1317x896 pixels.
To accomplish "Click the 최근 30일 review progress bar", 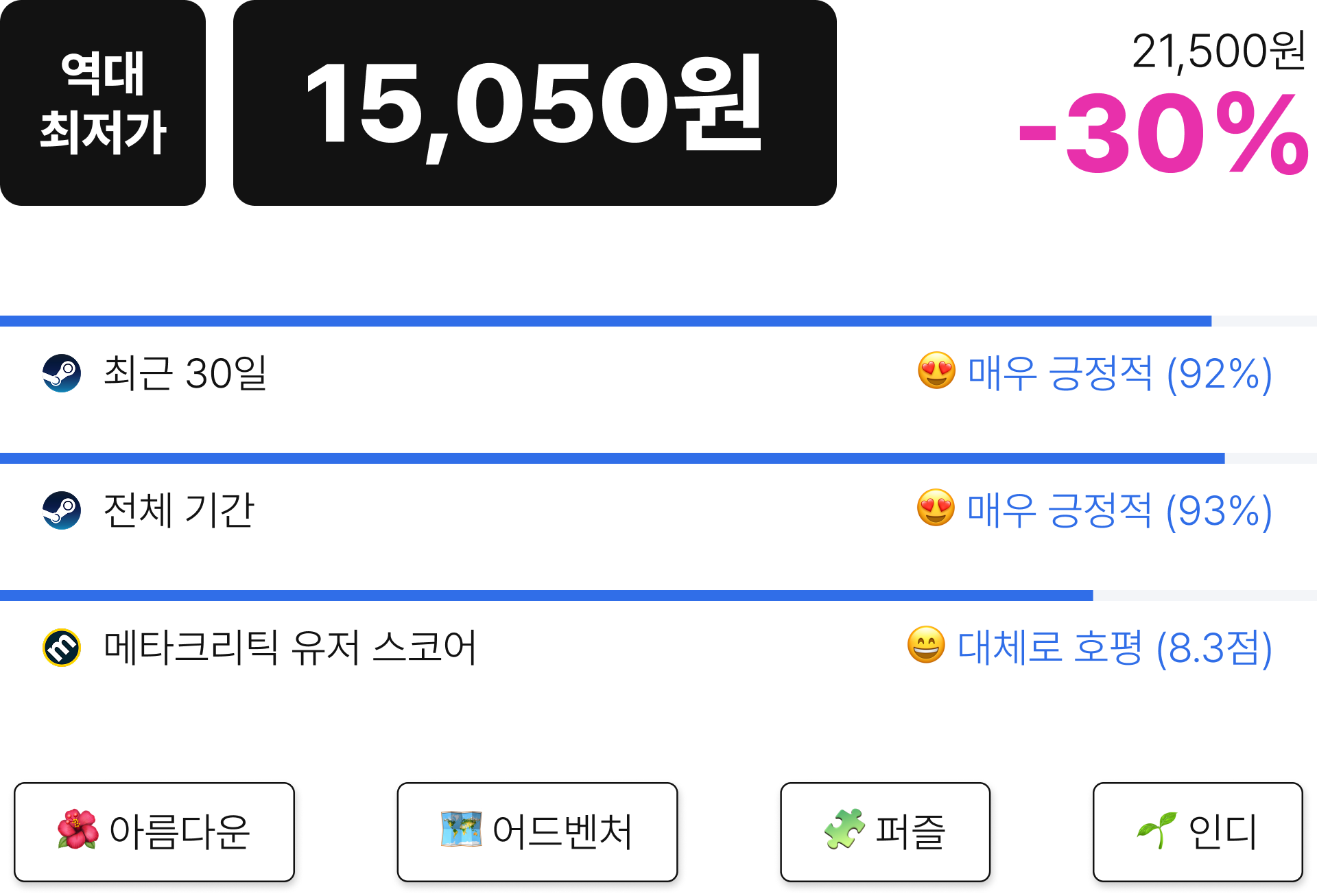I will (658, 321).
